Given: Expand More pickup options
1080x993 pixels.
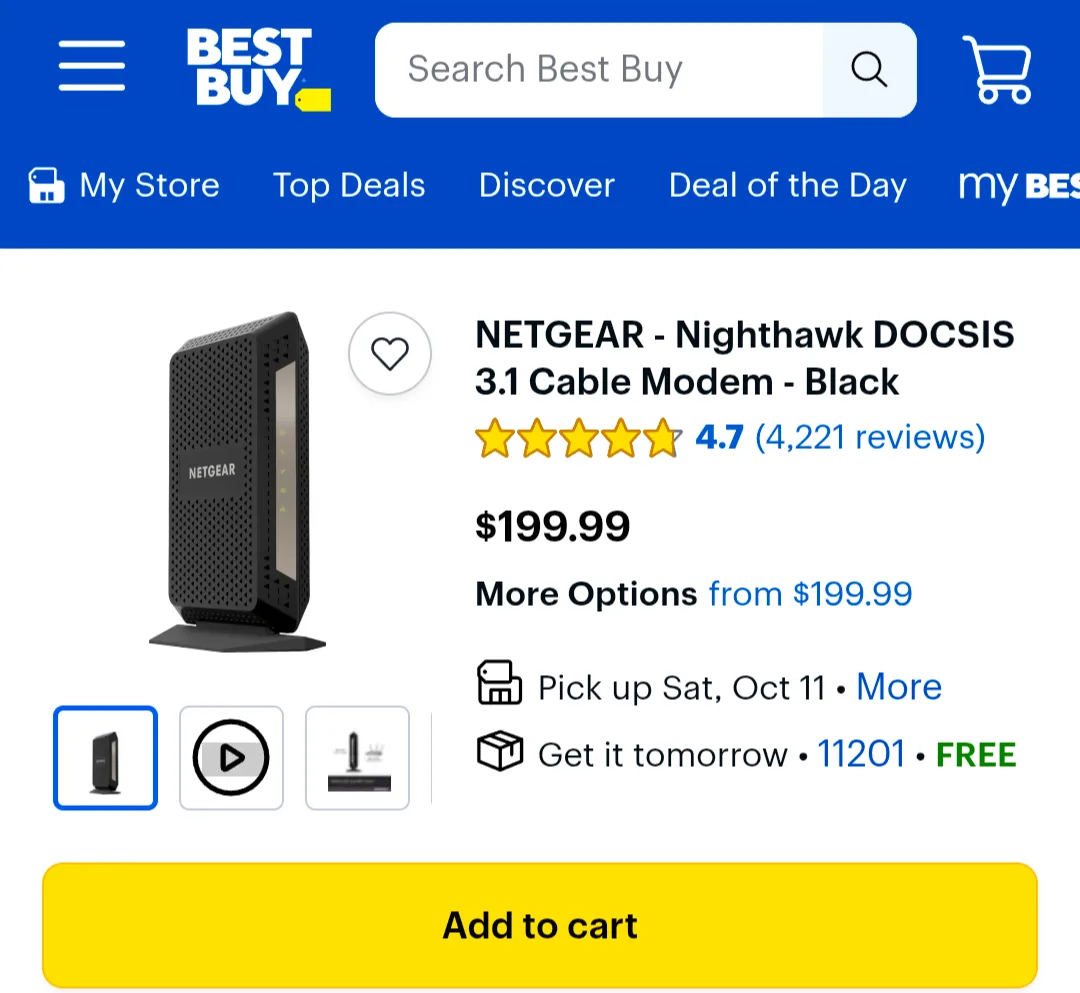Looking at the screenshot, I should [899, 687].
